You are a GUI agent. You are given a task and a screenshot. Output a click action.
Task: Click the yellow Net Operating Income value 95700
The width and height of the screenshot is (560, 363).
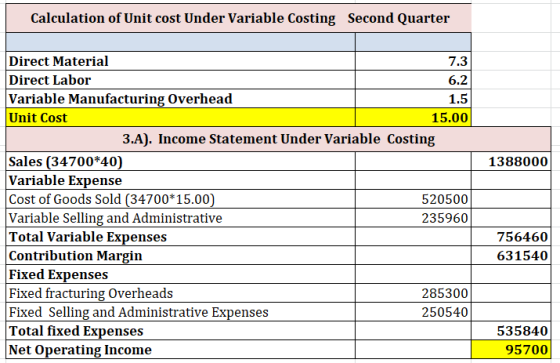click(x=511, y=349)
